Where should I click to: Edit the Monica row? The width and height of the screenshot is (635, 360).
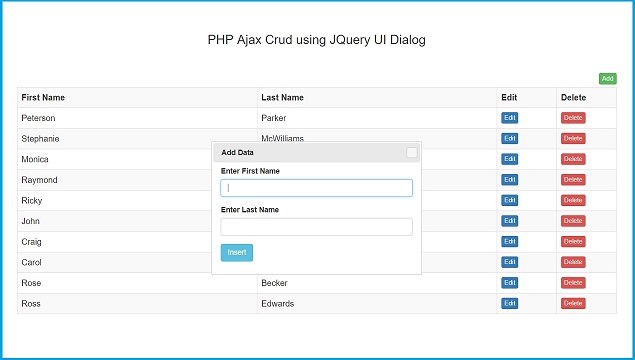coord(509,159)
